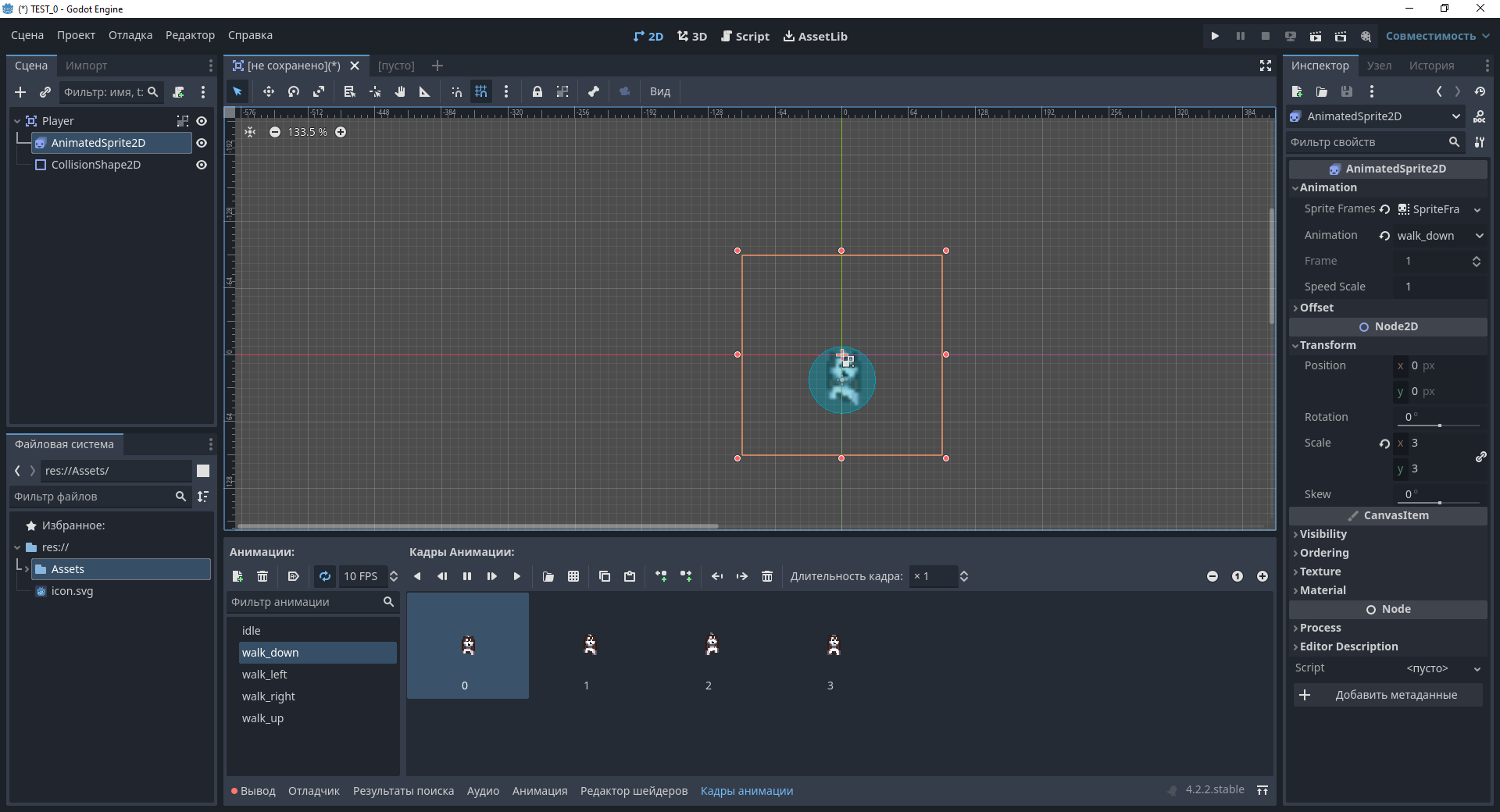The image size is (1500, 812).
Task: Expand the Visibility section in Inspector
Action: 1323,534
